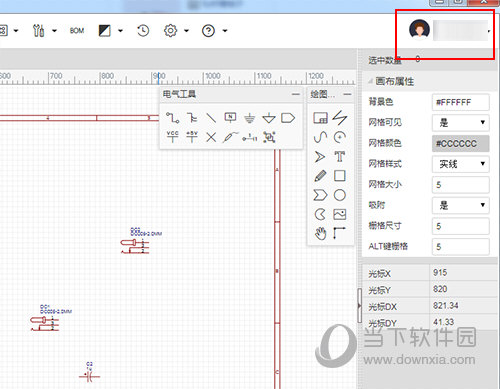Open the tools wrench-screwdriver icon

tap(38, 31)
